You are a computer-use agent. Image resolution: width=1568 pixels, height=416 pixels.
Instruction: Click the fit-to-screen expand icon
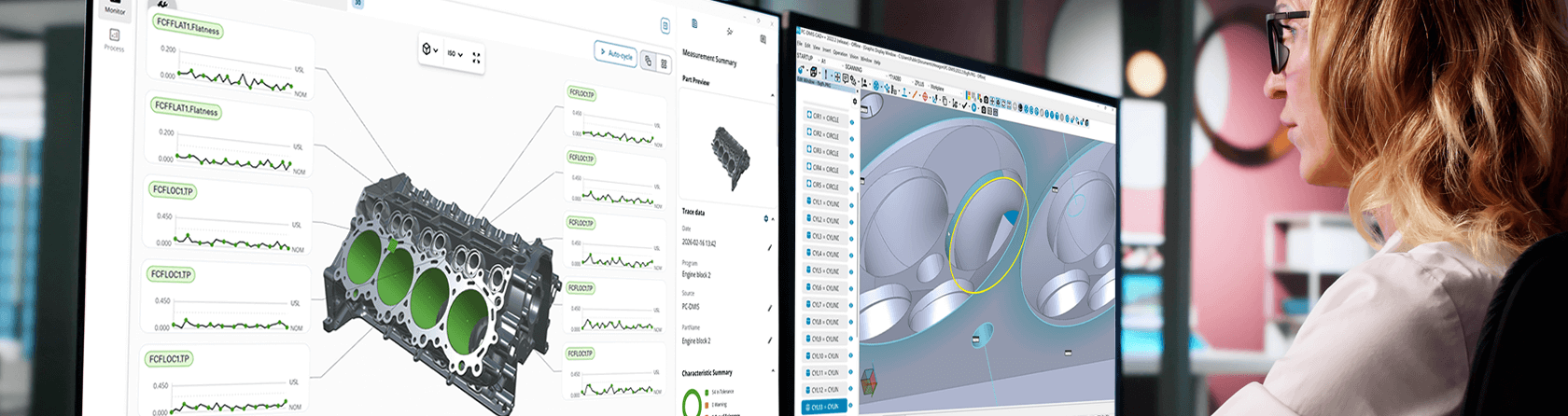(x=476, y=58)
